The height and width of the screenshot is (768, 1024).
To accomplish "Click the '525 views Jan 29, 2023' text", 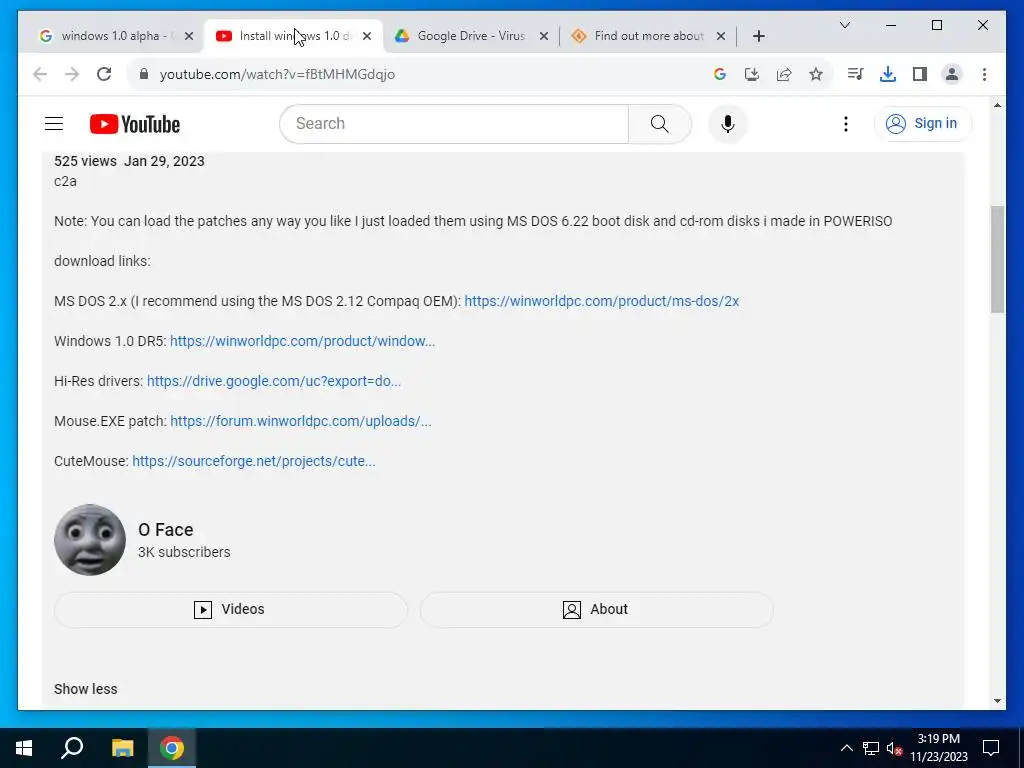I will click(129, 161).
